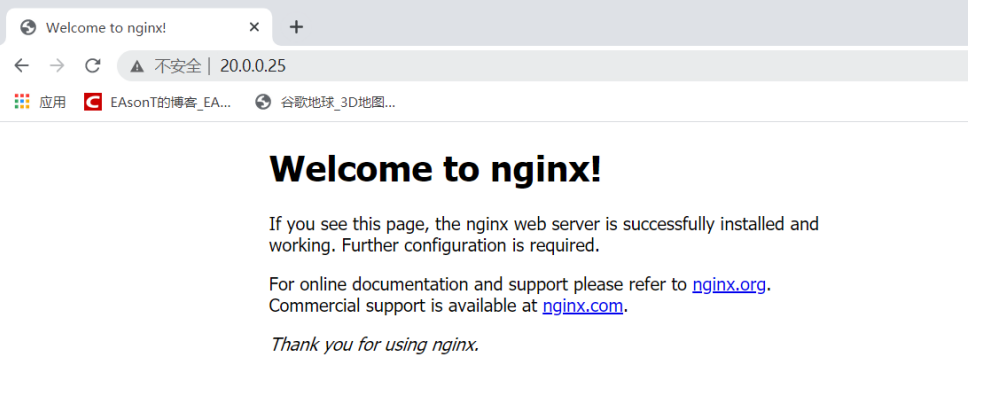Screen dimensions: 984x417
Task: Open the EAsonT的博客 bookmark
Action: pyautogui.click(x=170, y=102)
